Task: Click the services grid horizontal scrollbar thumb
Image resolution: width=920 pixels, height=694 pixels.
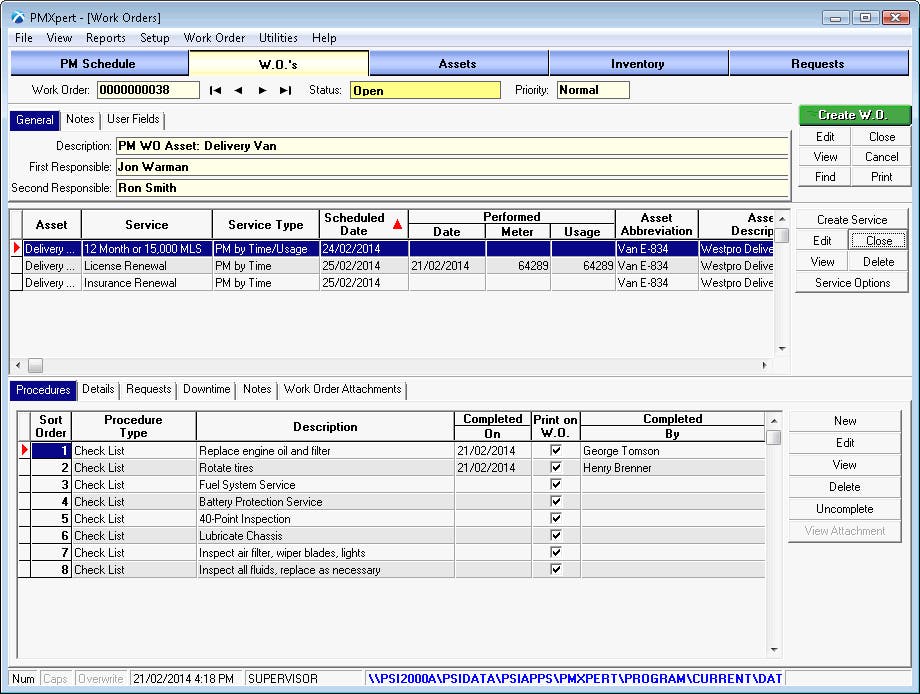Action: coord(35,365)
